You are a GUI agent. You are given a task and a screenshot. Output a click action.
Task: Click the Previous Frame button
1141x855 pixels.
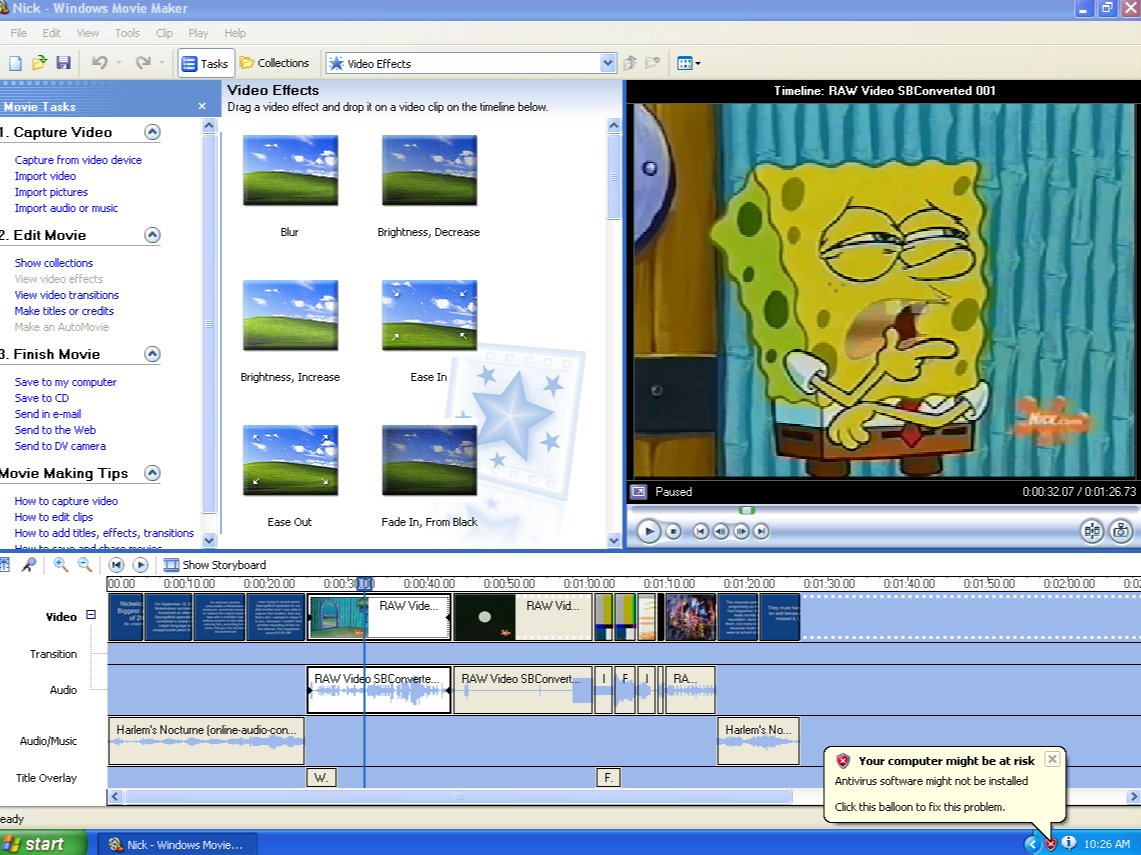point(720,532)
